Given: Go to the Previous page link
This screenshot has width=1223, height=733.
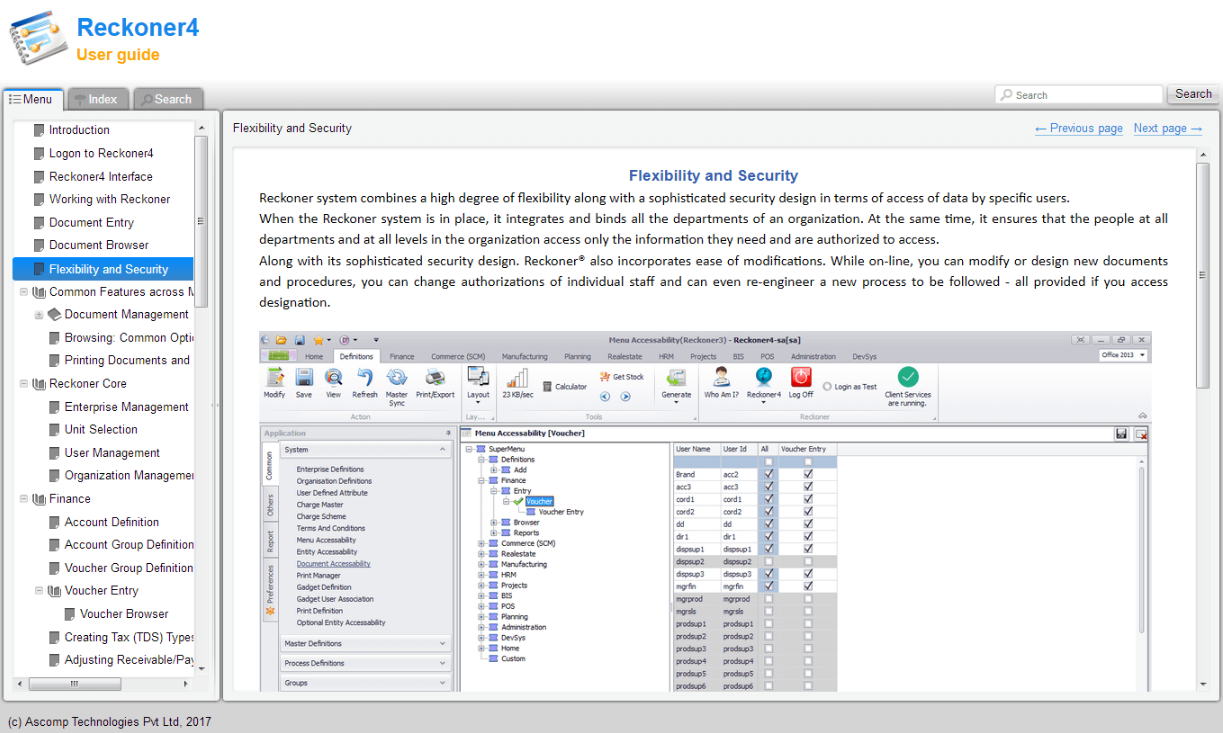Looking at the screenshot, I should tap(1079, 128).
